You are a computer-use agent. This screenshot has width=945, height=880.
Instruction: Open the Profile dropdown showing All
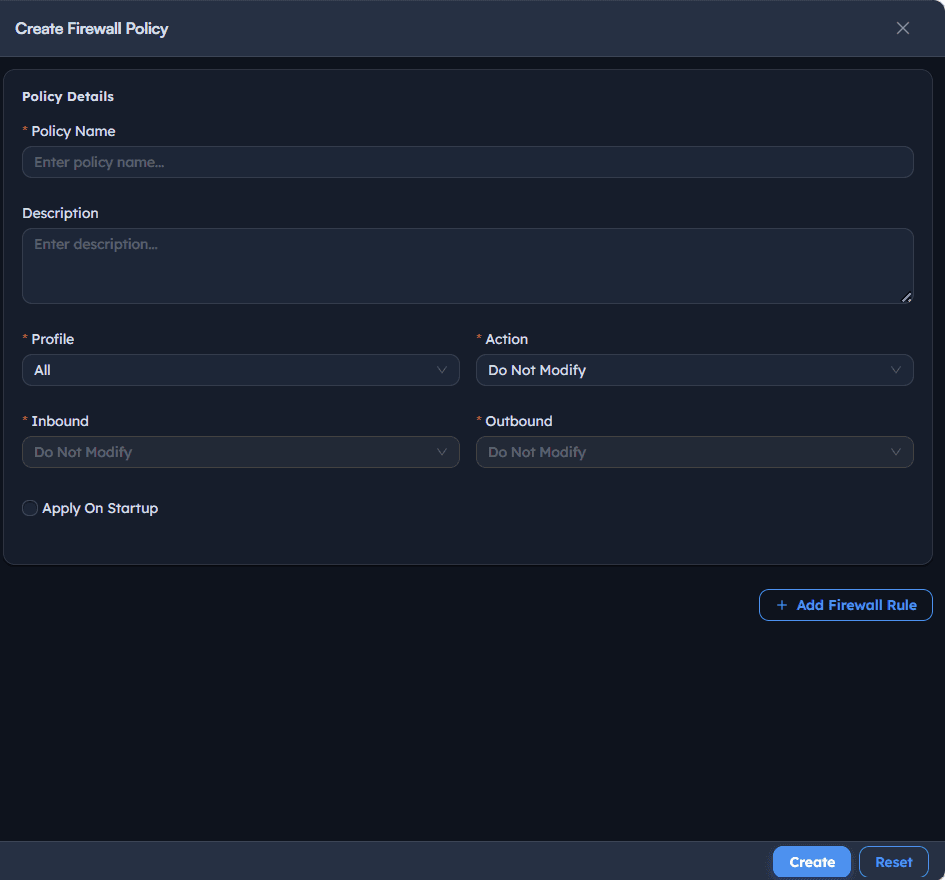pos(240,370)
